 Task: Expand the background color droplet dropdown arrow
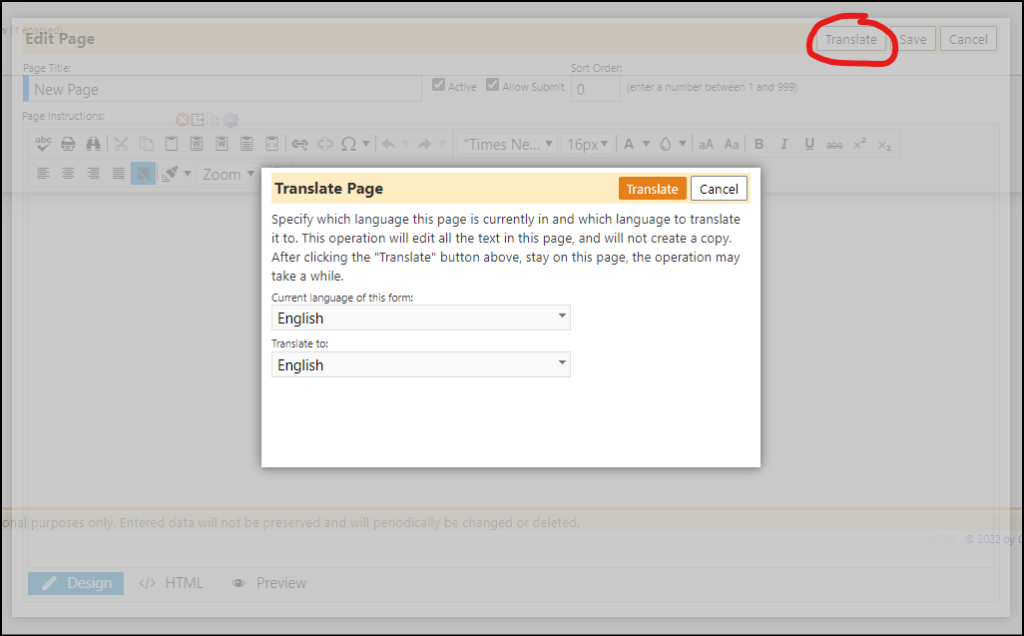pos(682,144)
